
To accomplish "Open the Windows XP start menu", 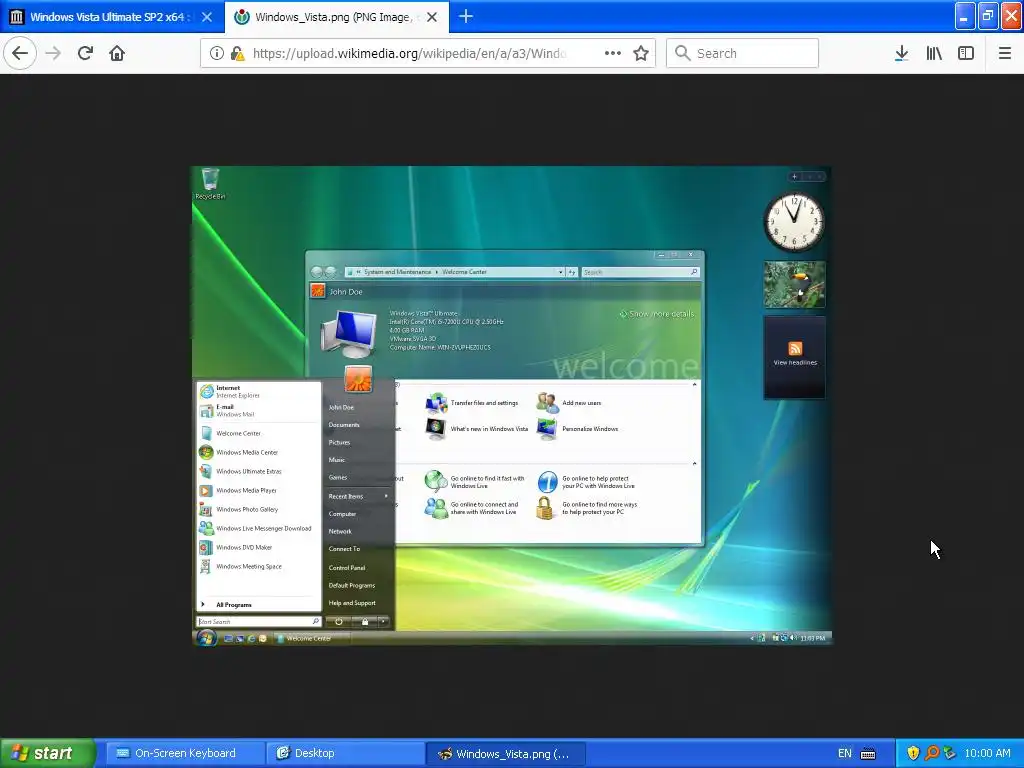I will 48,753.
